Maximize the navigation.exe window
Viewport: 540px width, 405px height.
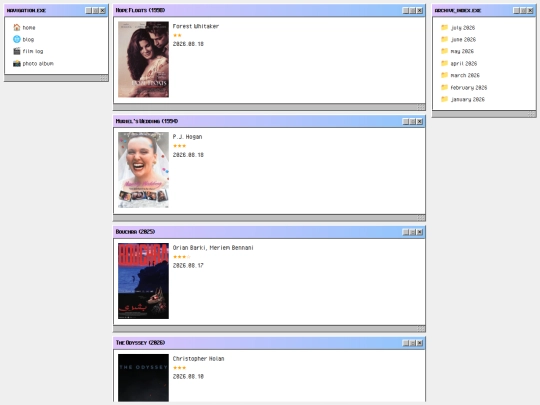click(96, 10)
